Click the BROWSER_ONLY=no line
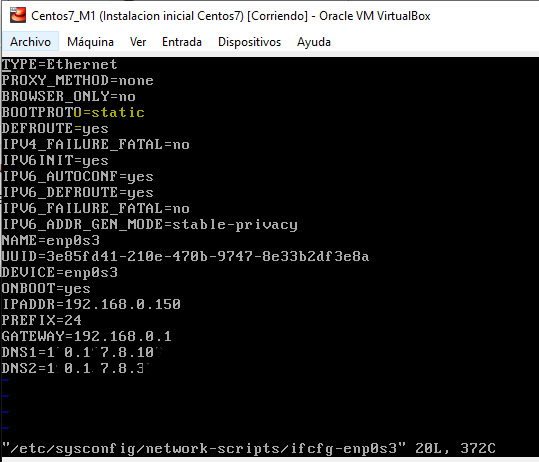This screenshot has height=462, width=539. [68, 96]
